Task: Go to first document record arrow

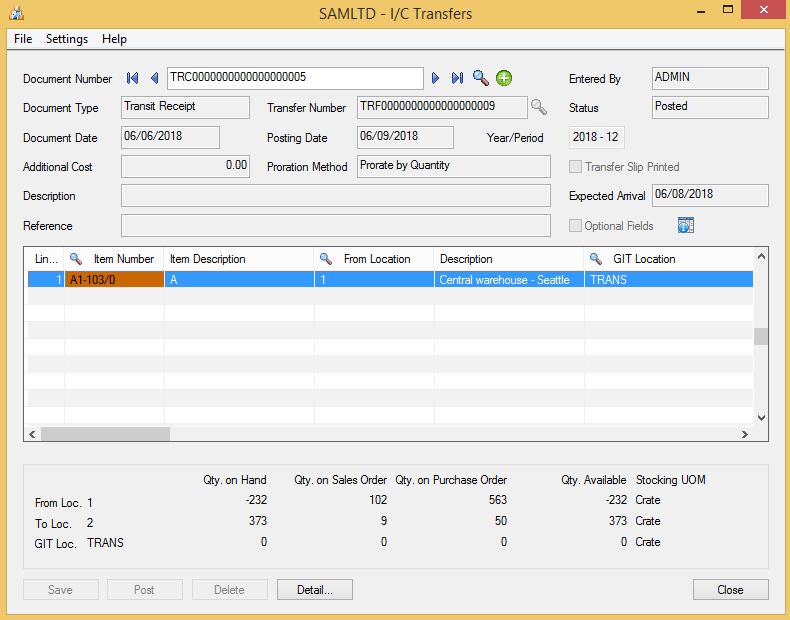Action: [133, 78]
